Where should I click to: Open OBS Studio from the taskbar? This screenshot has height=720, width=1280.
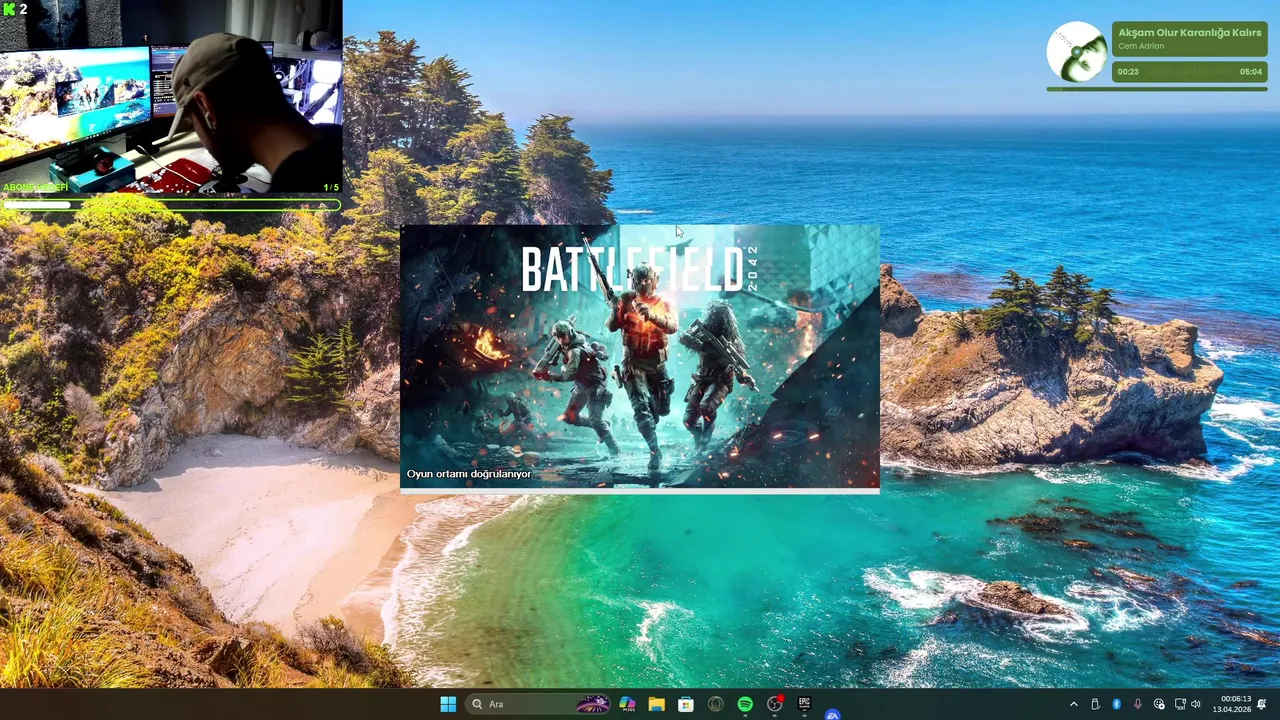click(x=774, y=704)
